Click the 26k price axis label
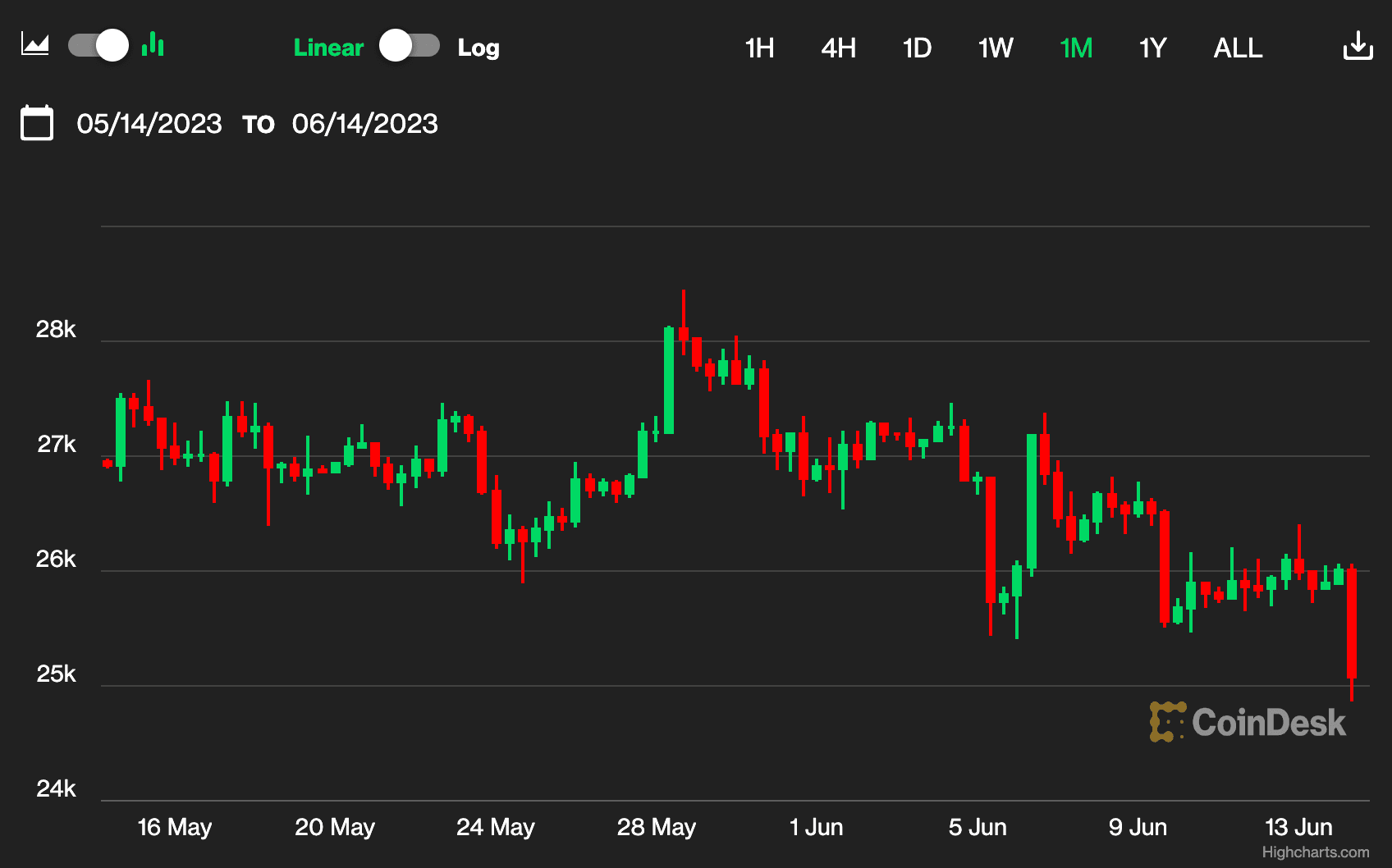The height and width of the screenshot is (868, 1392). tap(56, 559)
